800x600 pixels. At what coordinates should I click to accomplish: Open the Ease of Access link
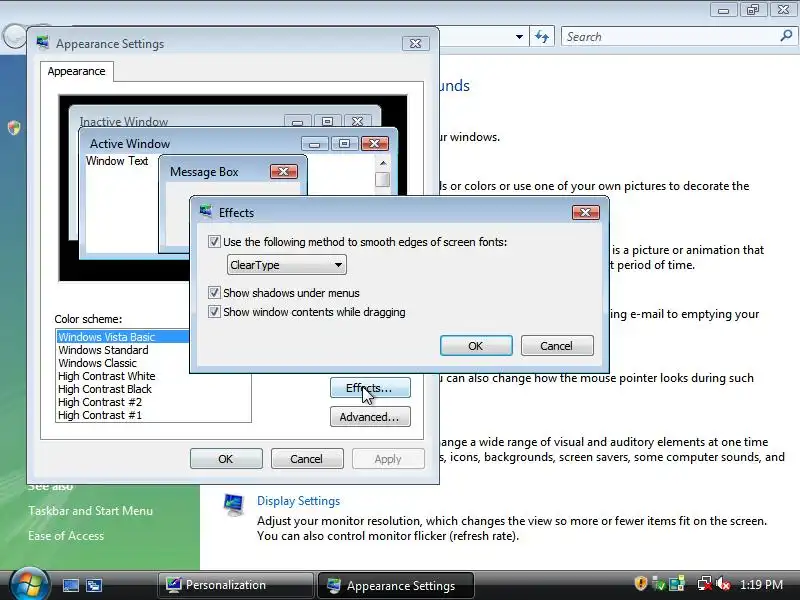[x=66, y=536]
